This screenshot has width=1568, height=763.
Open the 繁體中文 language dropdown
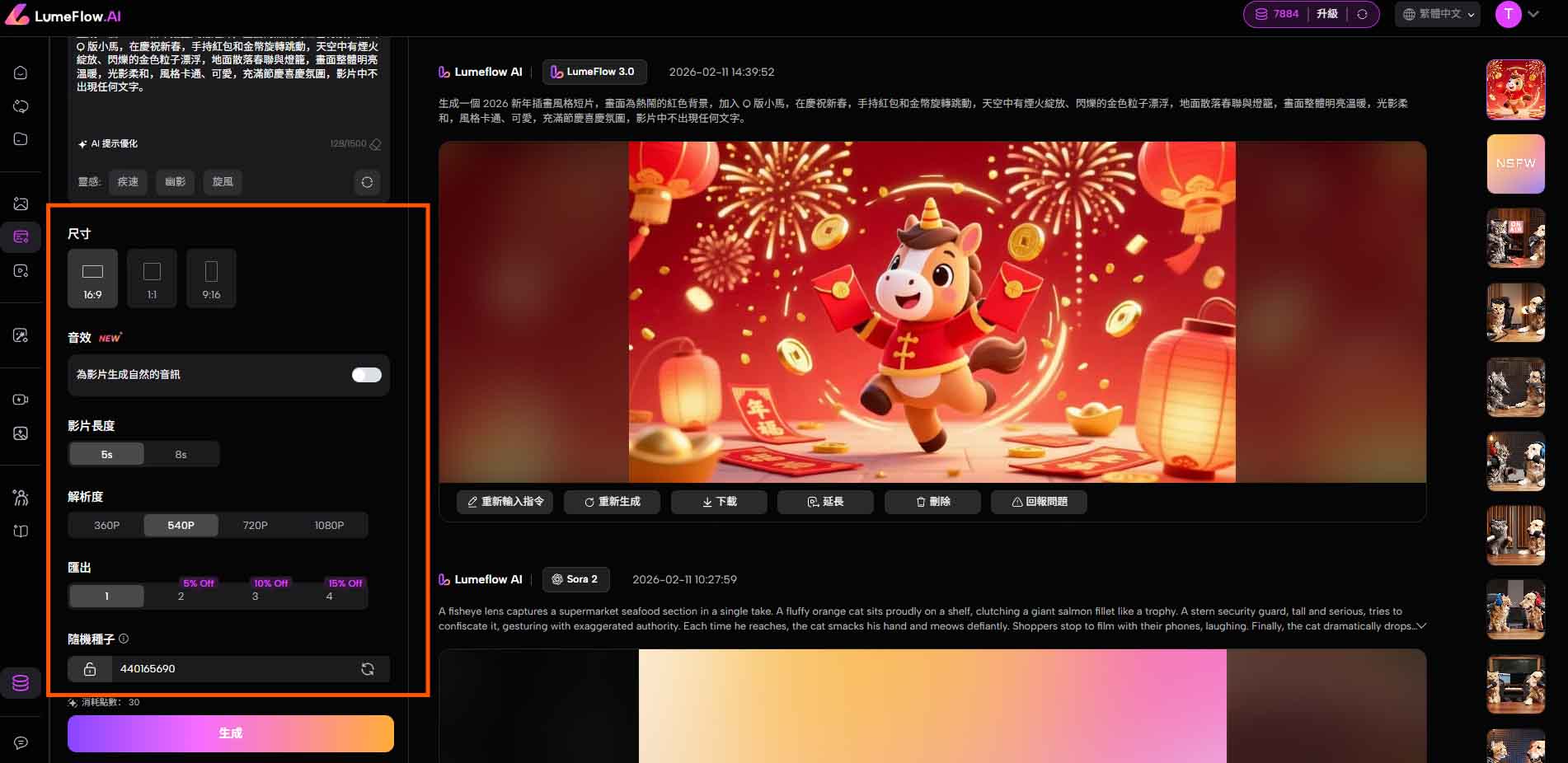[1438, 14]
